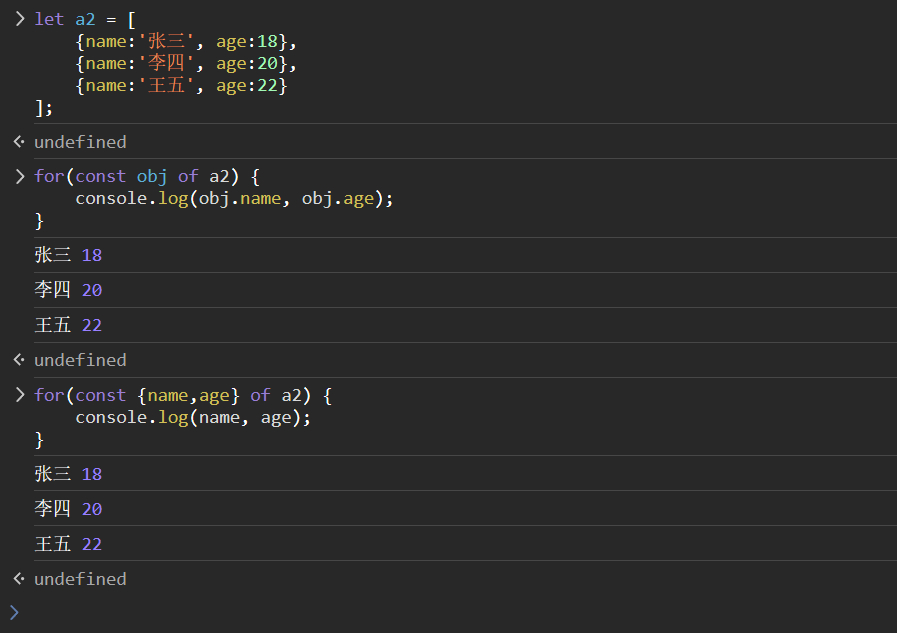The width and height of the screenshot is (897, 633).
Task: Select '李四 20' output under the obj loop
Action: [68, 290]
